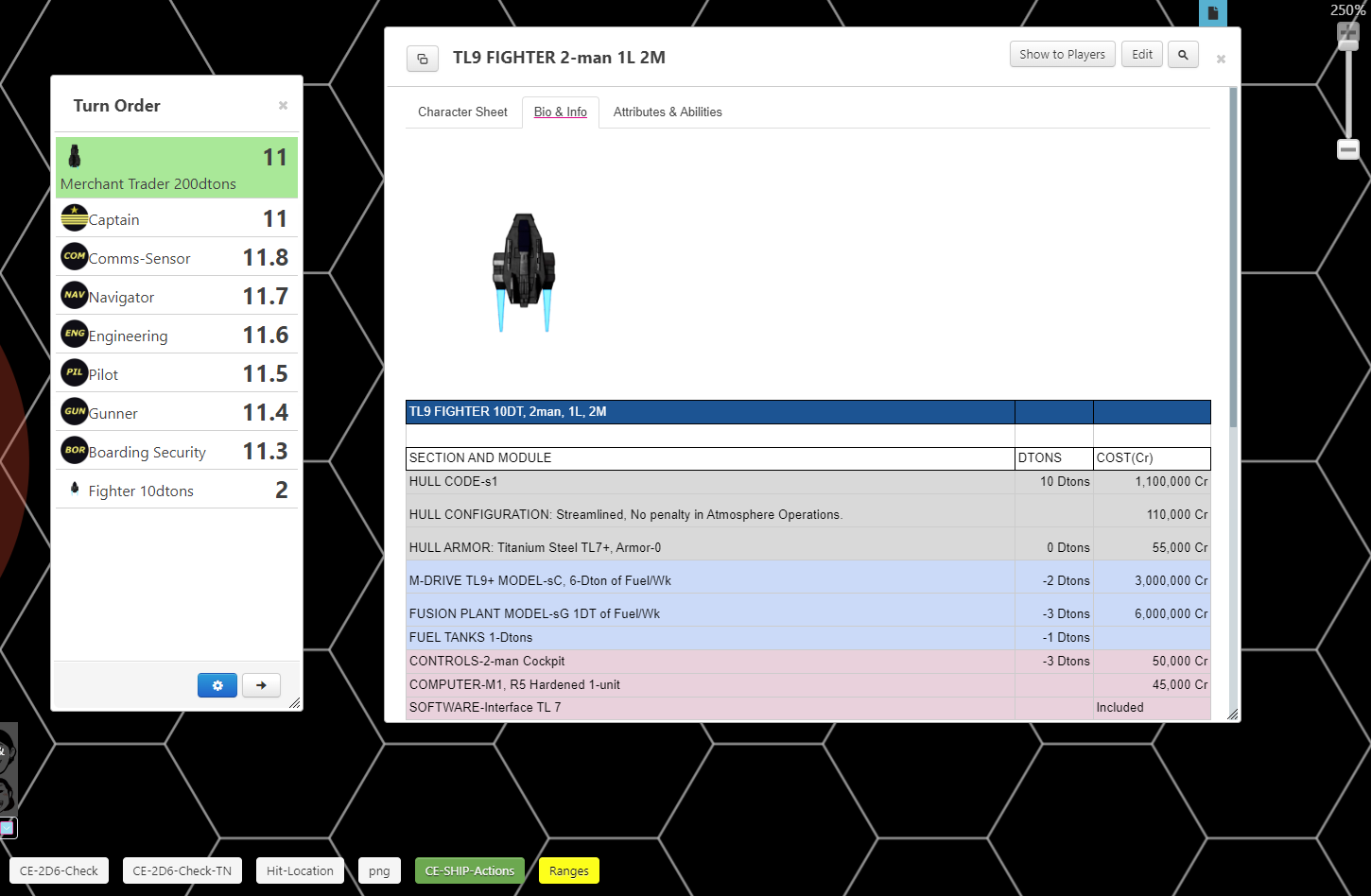1371x896 pixels.
Task: Click the character sheet vertical scrollbar
Action: coord(1233,257)
